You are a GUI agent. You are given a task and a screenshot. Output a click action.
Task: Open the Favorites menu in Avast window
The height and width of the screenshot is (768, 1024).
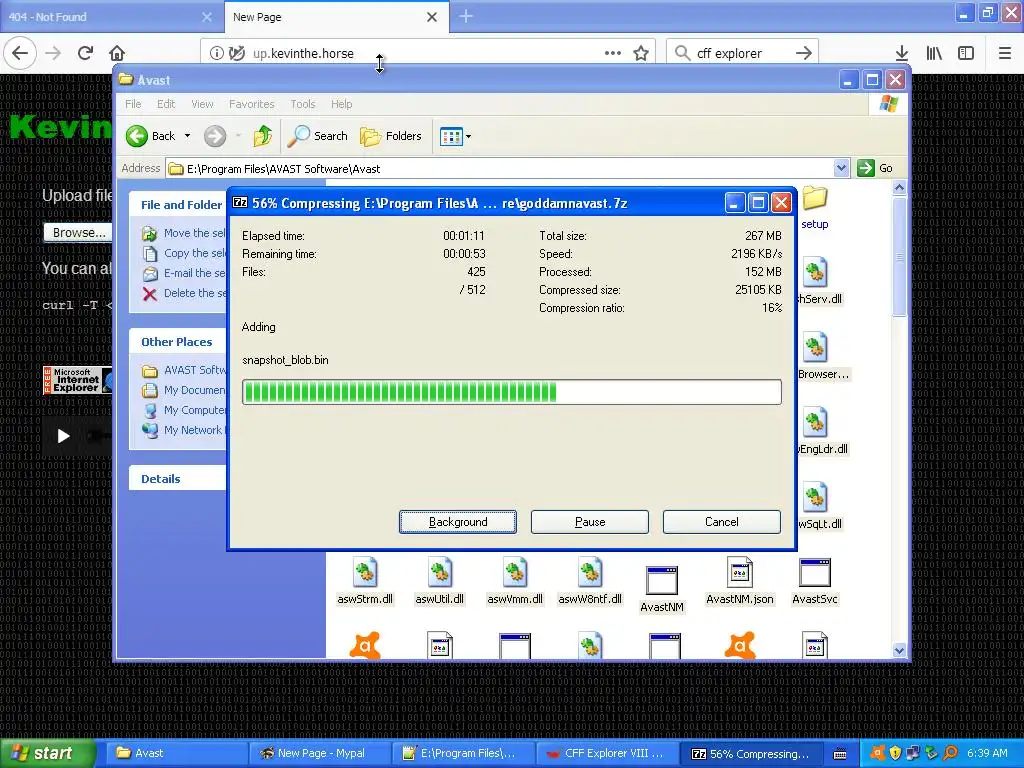pos(251,104)
